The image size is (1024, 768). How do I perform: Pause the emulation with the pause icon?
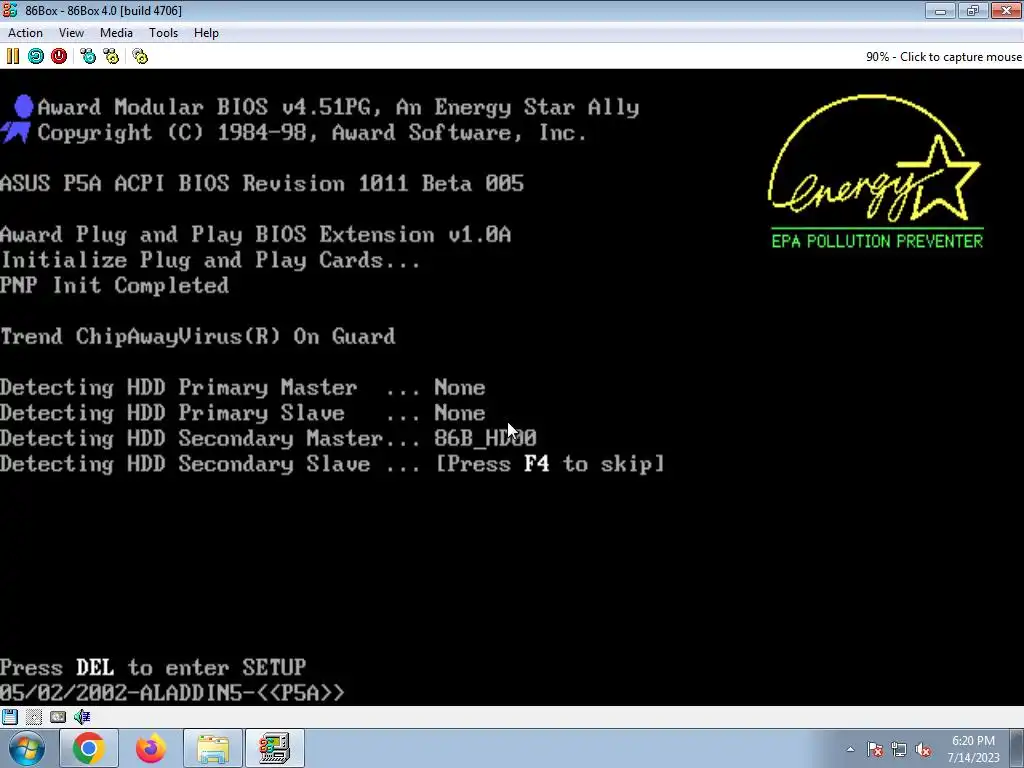point(12,56)
